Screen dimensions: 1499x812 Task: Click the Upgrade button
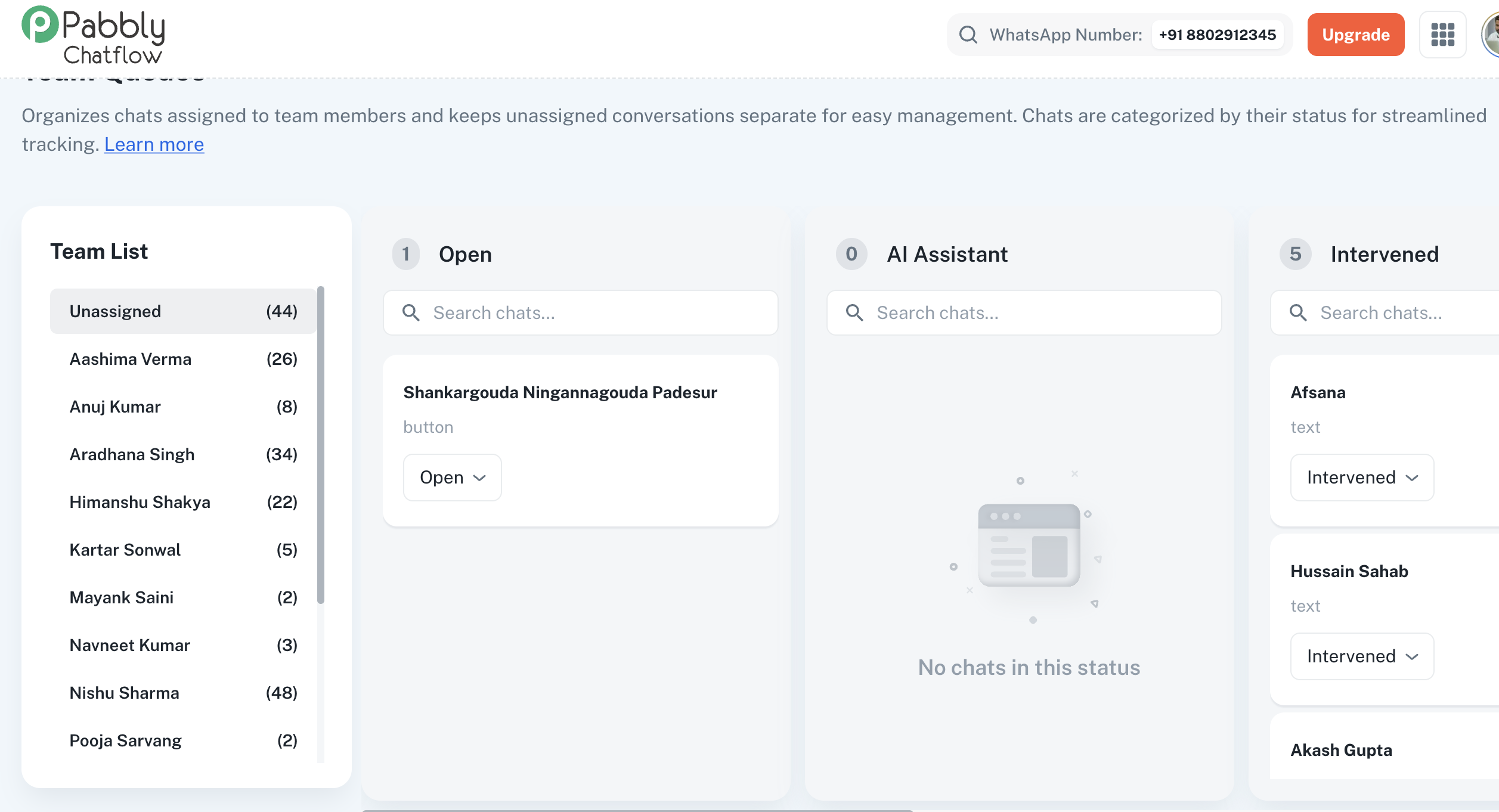[x=1355, y=35]
